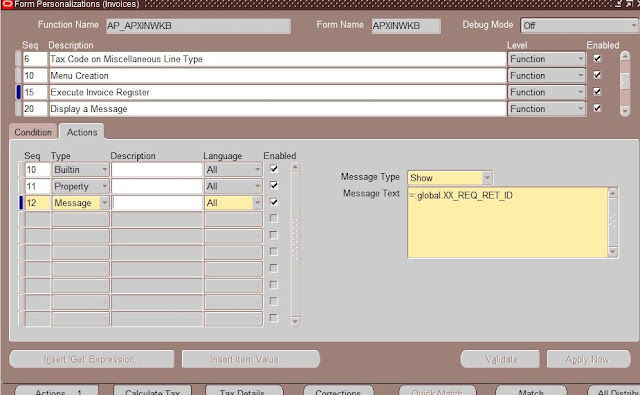Check the first empty action row's Enabled box
This screenshot has height=395, width=640.
(274, 218)
